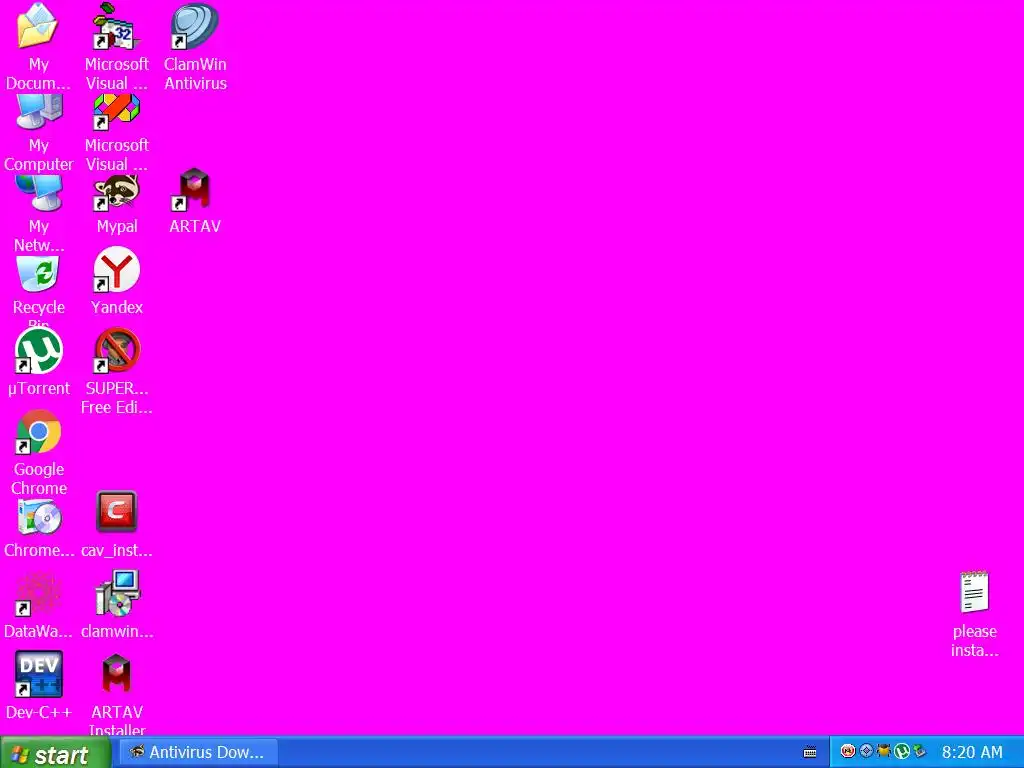The height and width of the screenshot is (768, 1024).
Task: Click the Safely Remove Hardware tray icon
Action: 920,752
